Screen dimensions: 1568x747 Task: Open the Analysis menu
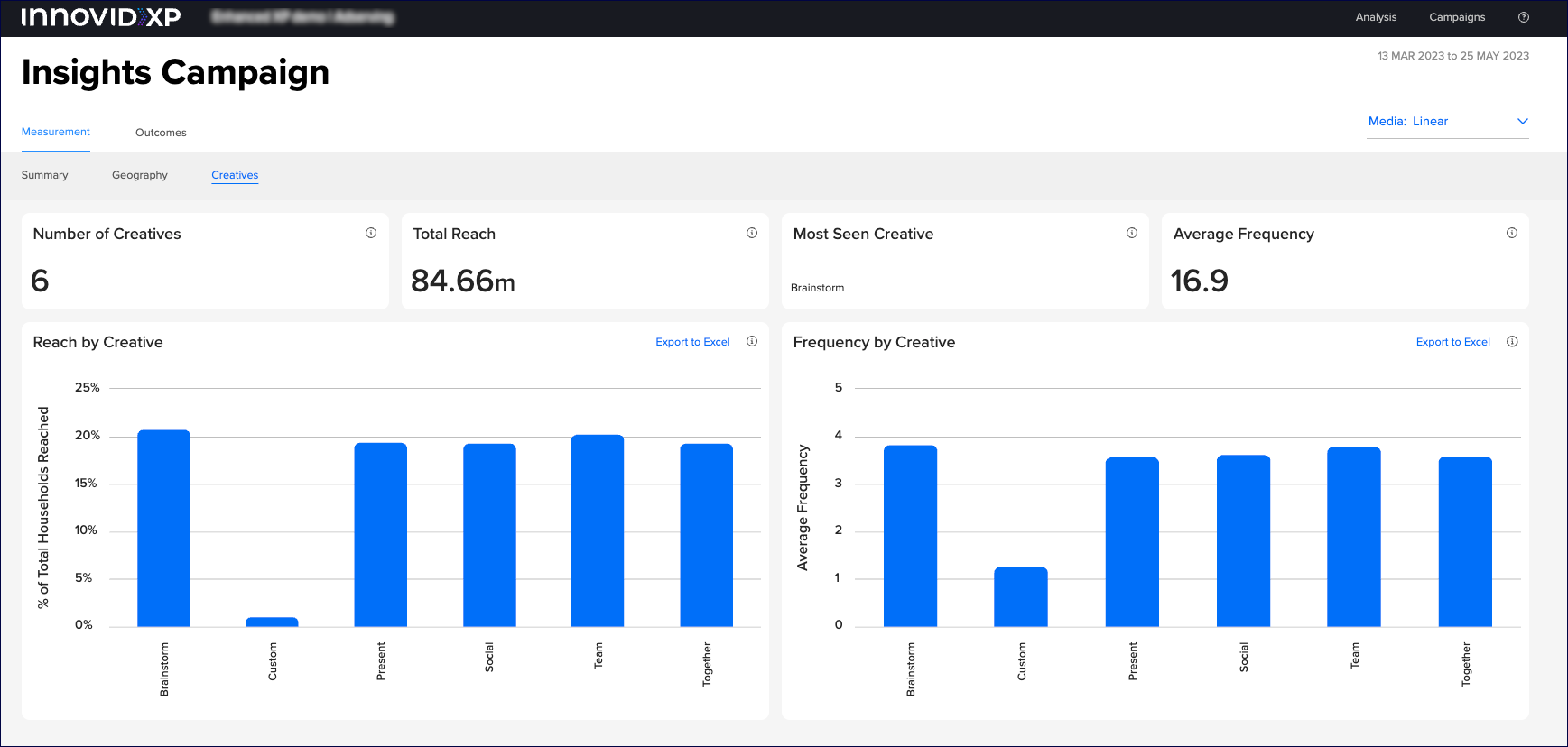tap(1376, 17)
